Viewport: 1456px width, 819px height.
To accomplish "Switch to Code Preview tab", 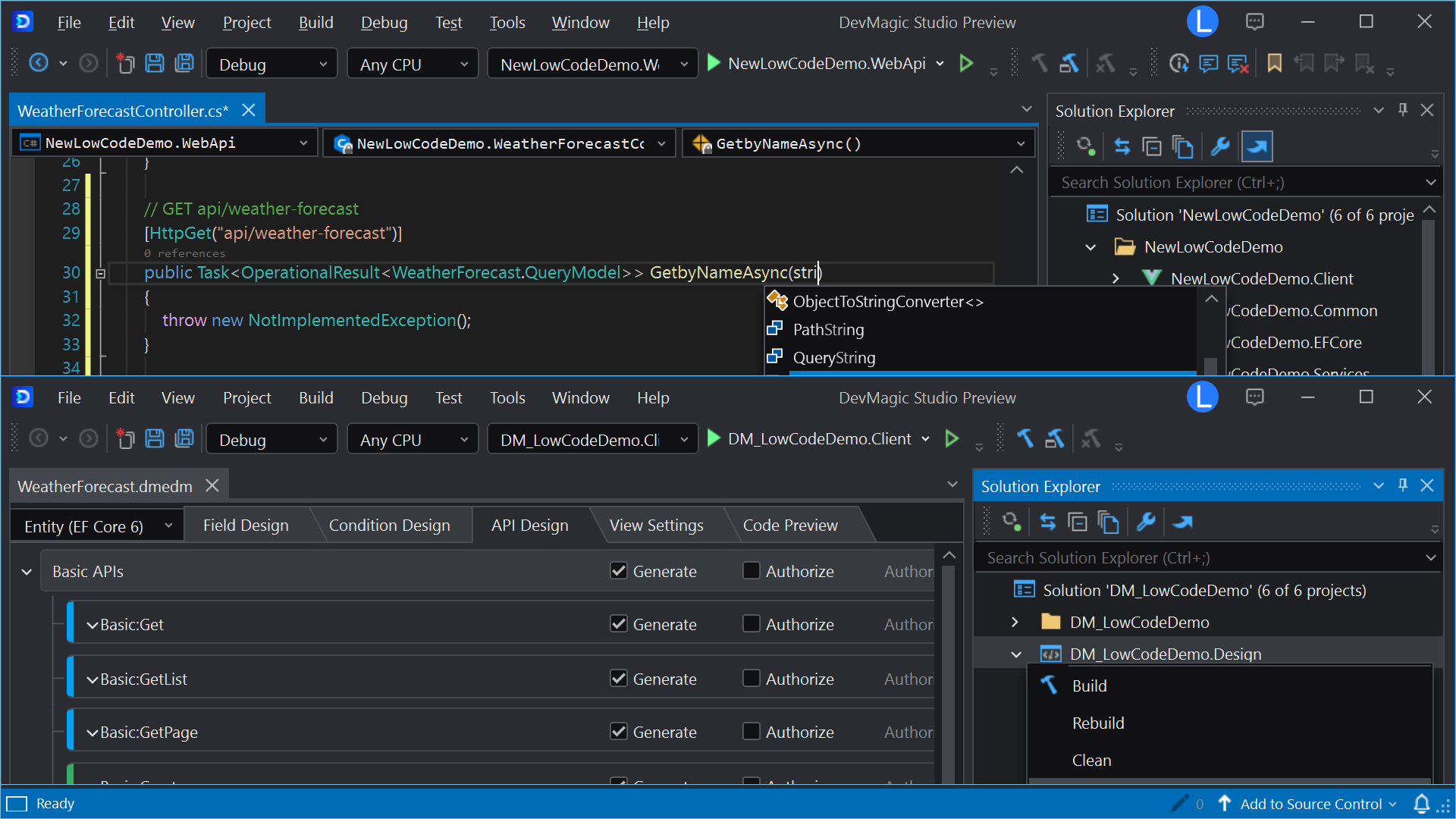I will 790,526.
